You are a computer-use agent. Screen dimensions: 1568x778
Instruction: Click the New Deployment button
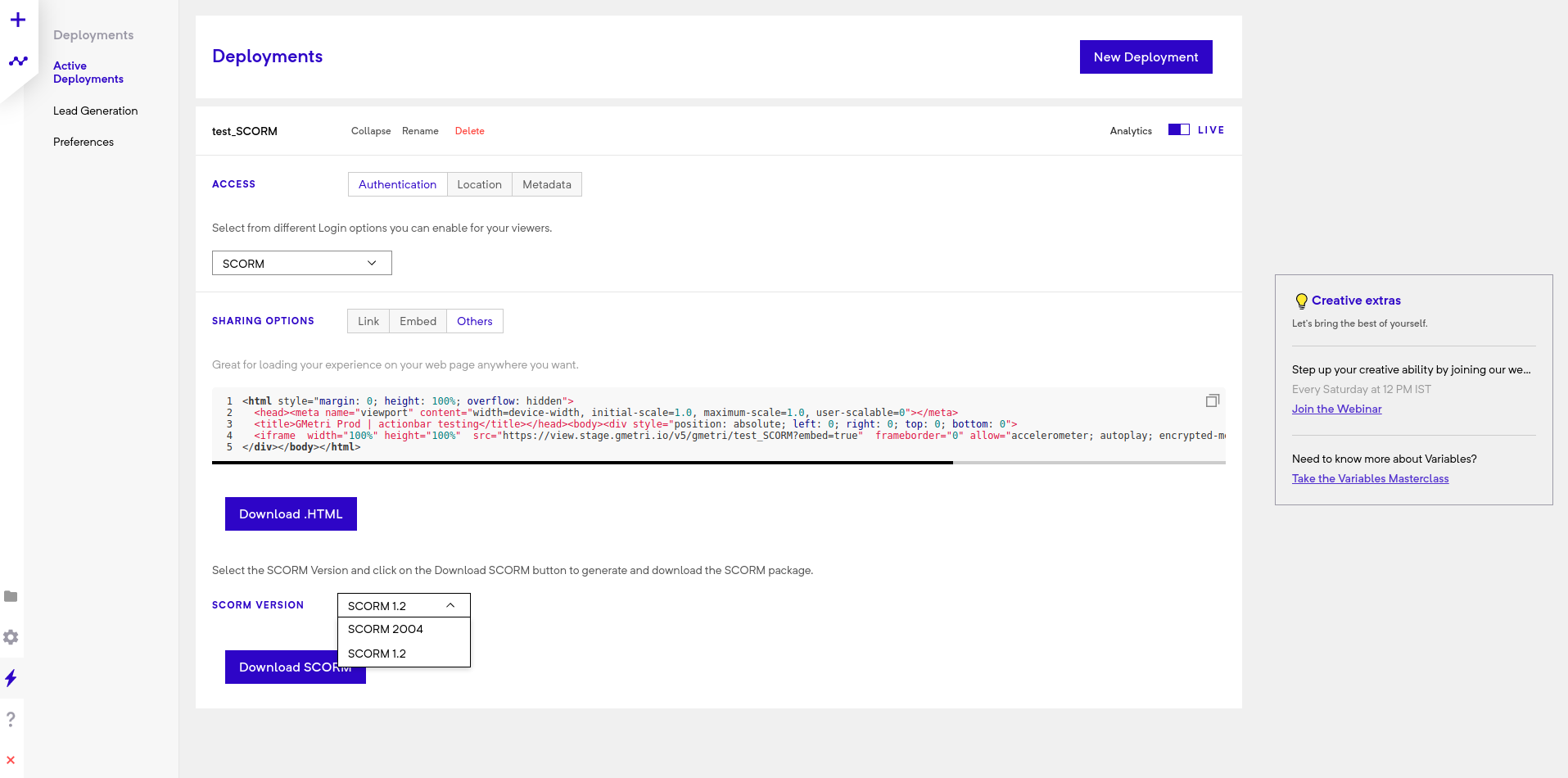pyautogui.click(x=1145, y=57)
